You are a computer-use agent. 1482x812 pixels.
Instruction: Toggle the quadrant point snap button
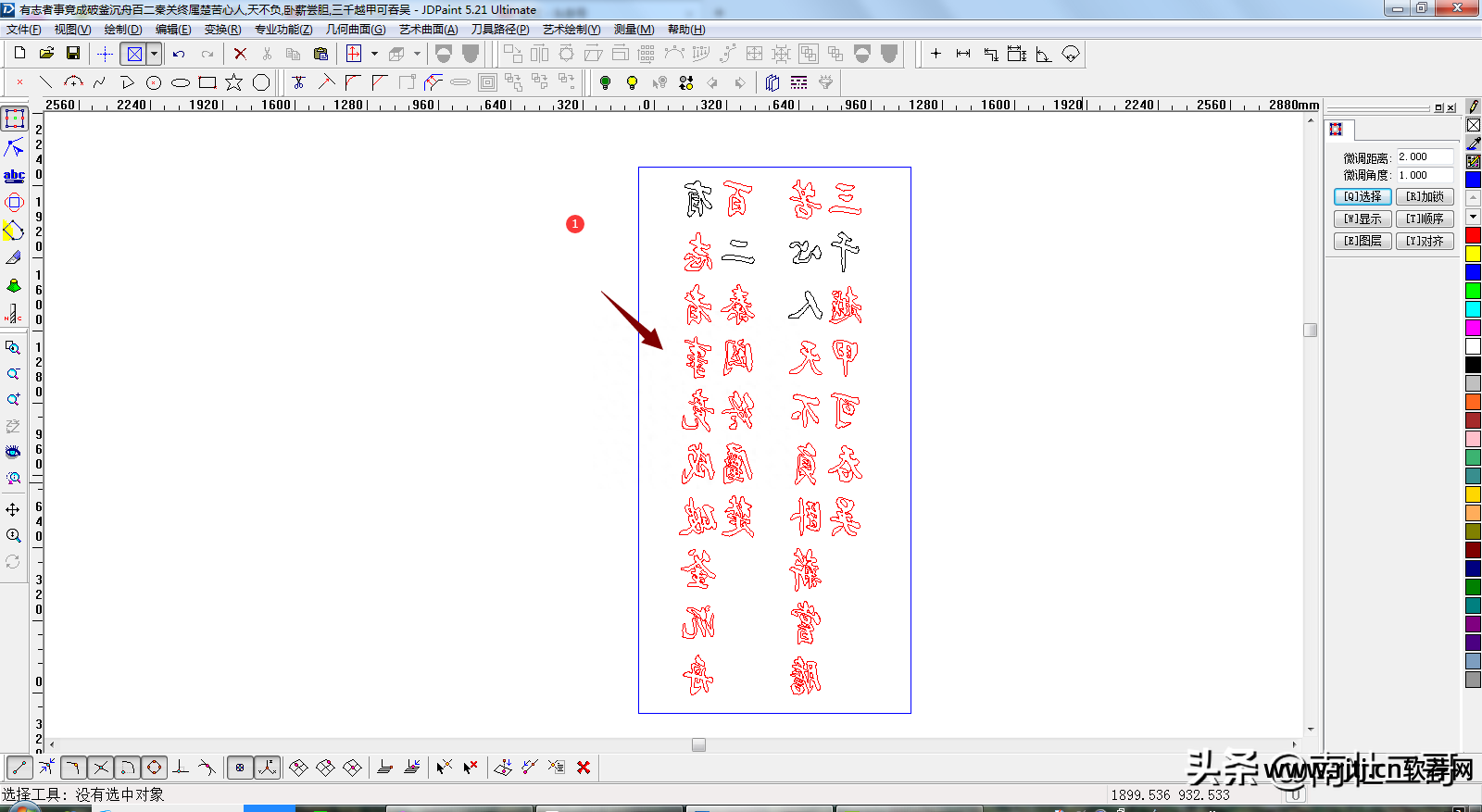click(x=155, y=768)
